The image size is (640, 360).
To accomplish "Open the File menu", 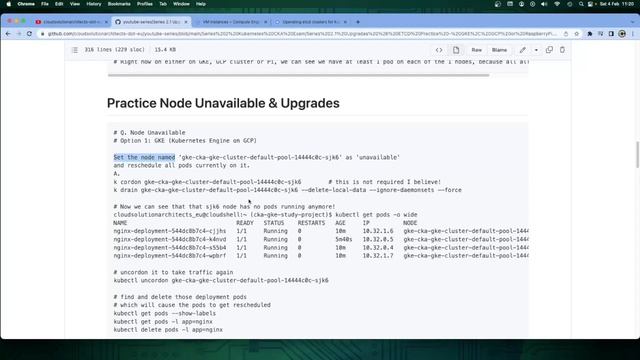I will point(45,4).
